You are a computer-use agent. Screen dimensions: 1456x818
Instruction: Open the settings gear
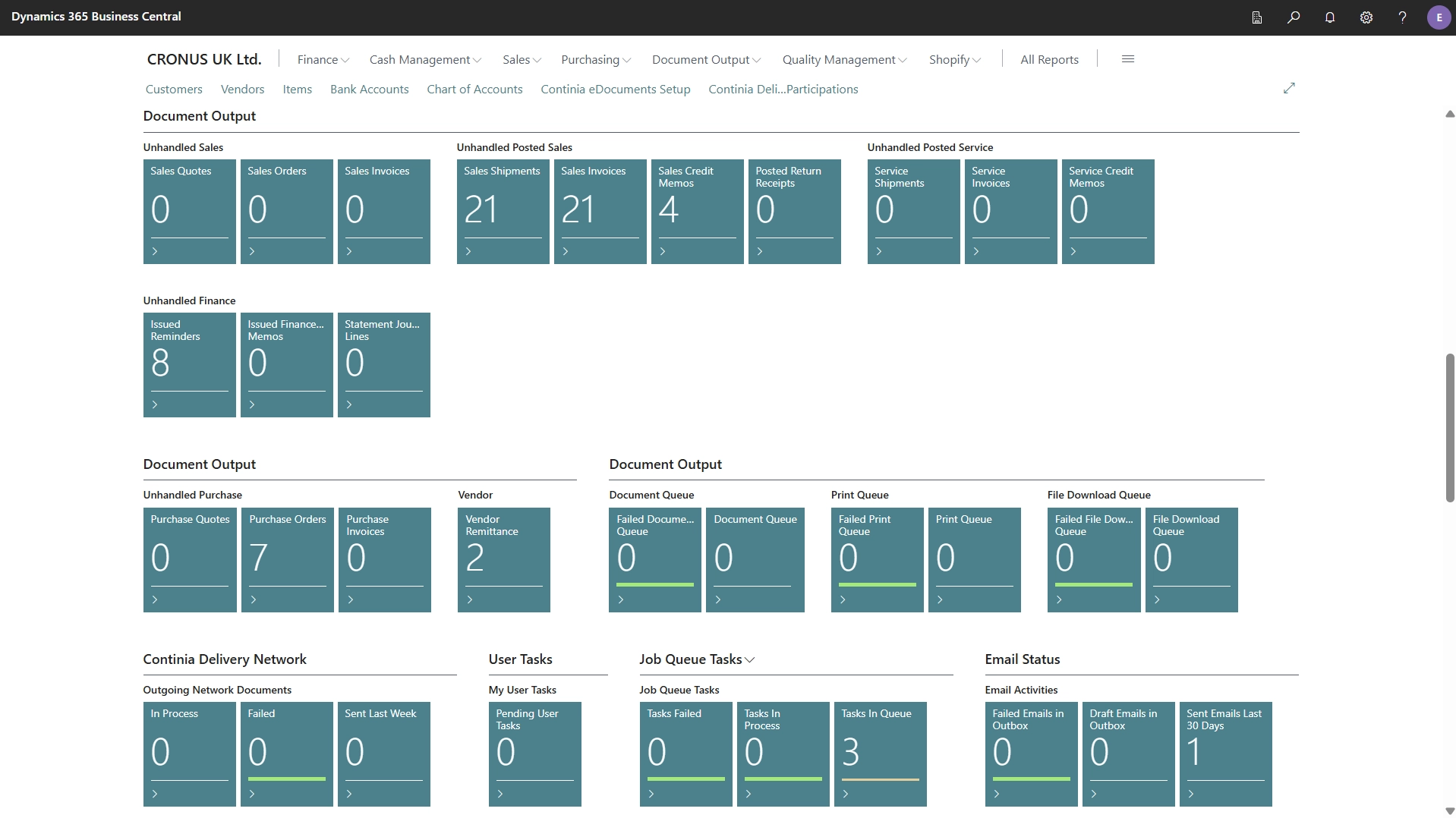(1366, 17)
